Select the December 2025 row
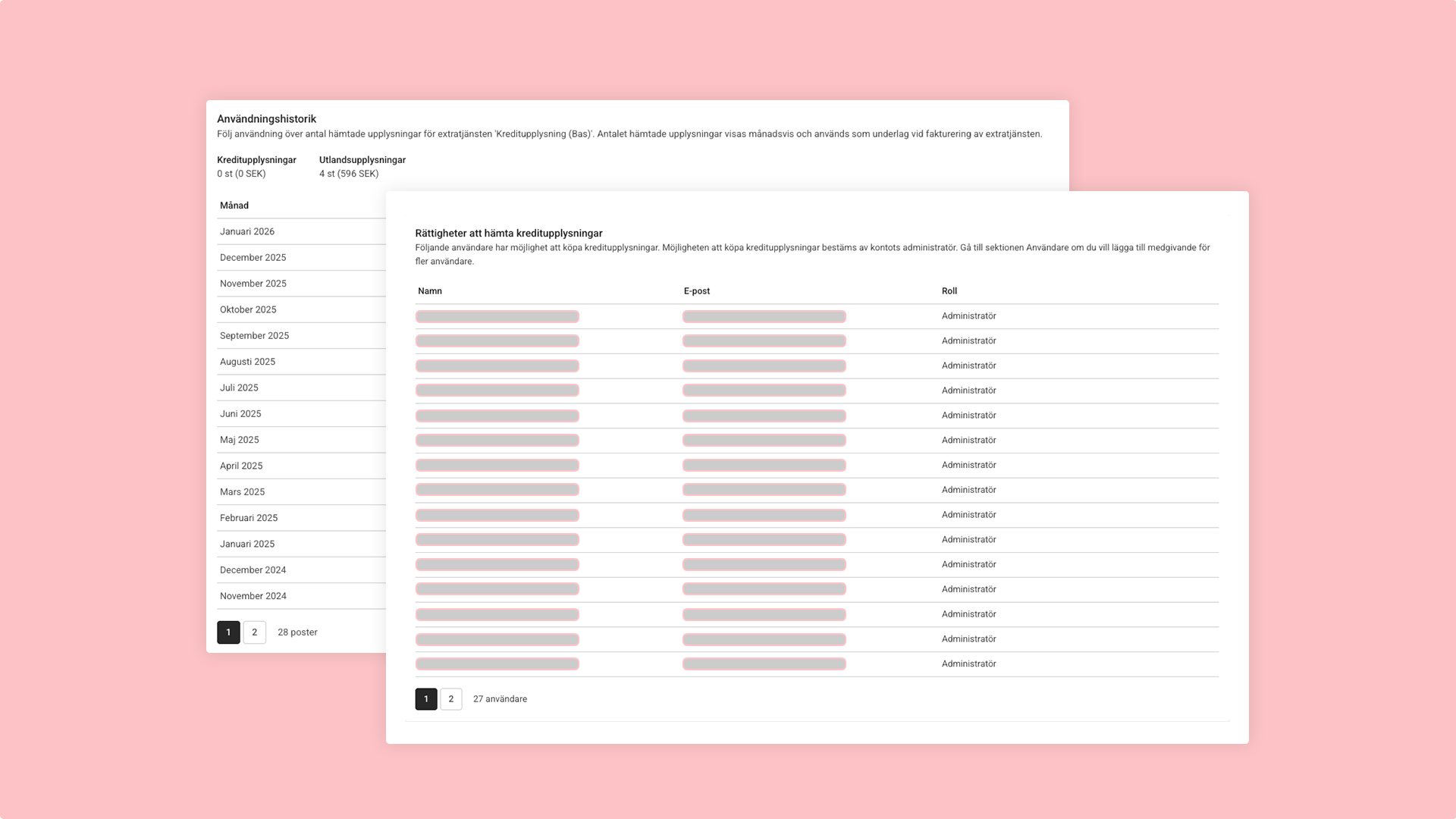 coord(253,258)
